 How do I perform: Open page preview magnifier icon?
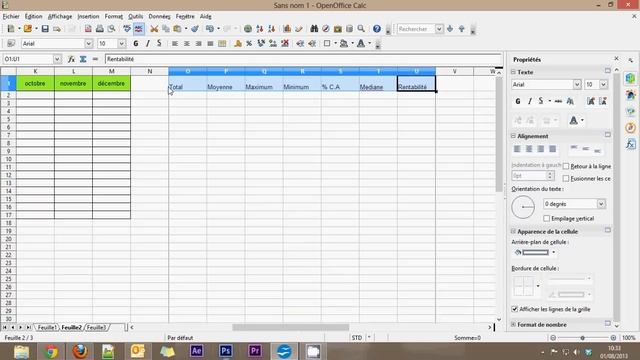[x=111, y=29]
